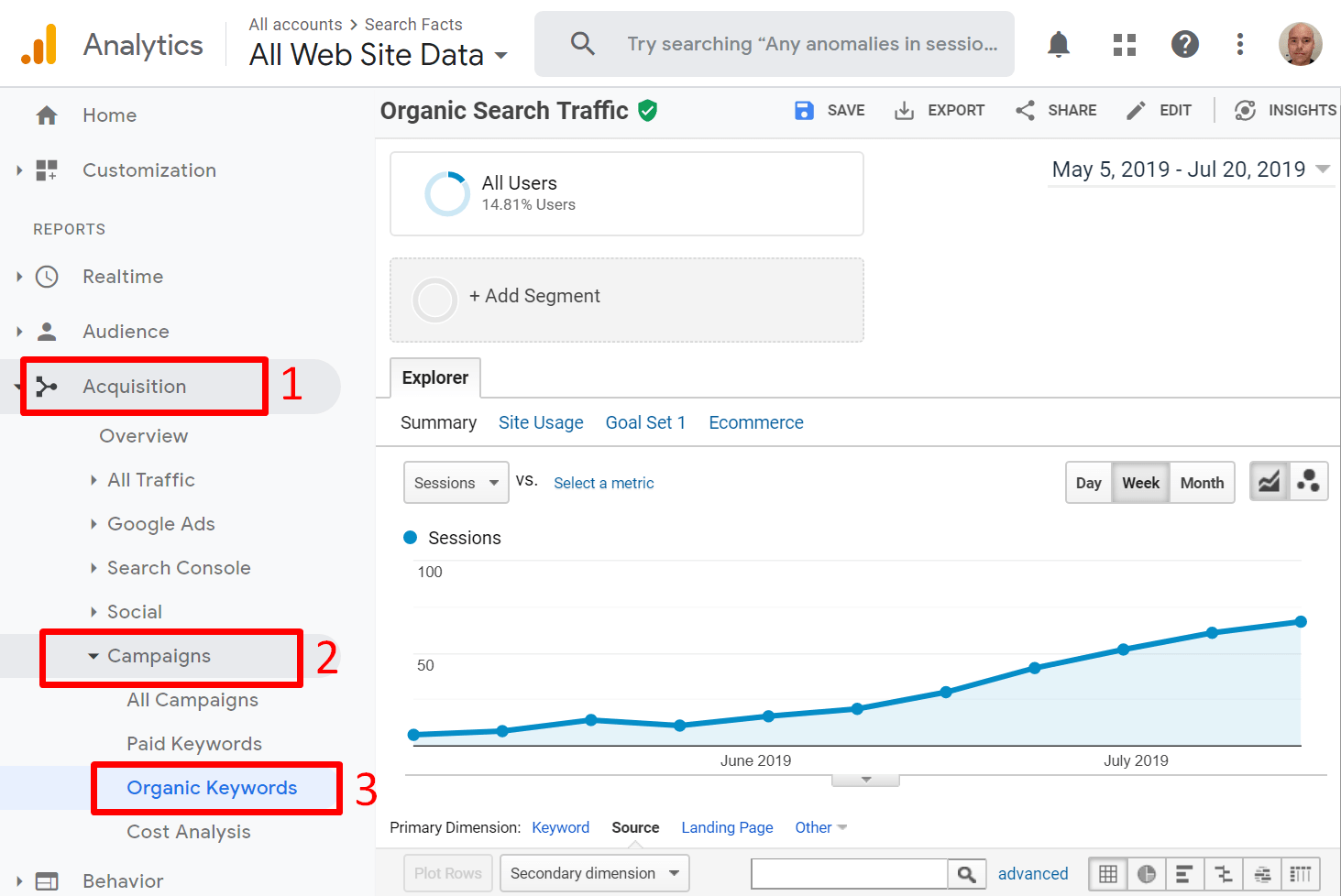Open the Insights icon
This screenshot has height=896, width=1341.
[x=1245, y=111]
